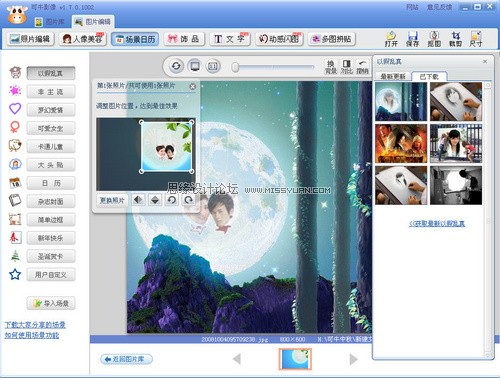Click the previous image left arrow

[237, 359]
